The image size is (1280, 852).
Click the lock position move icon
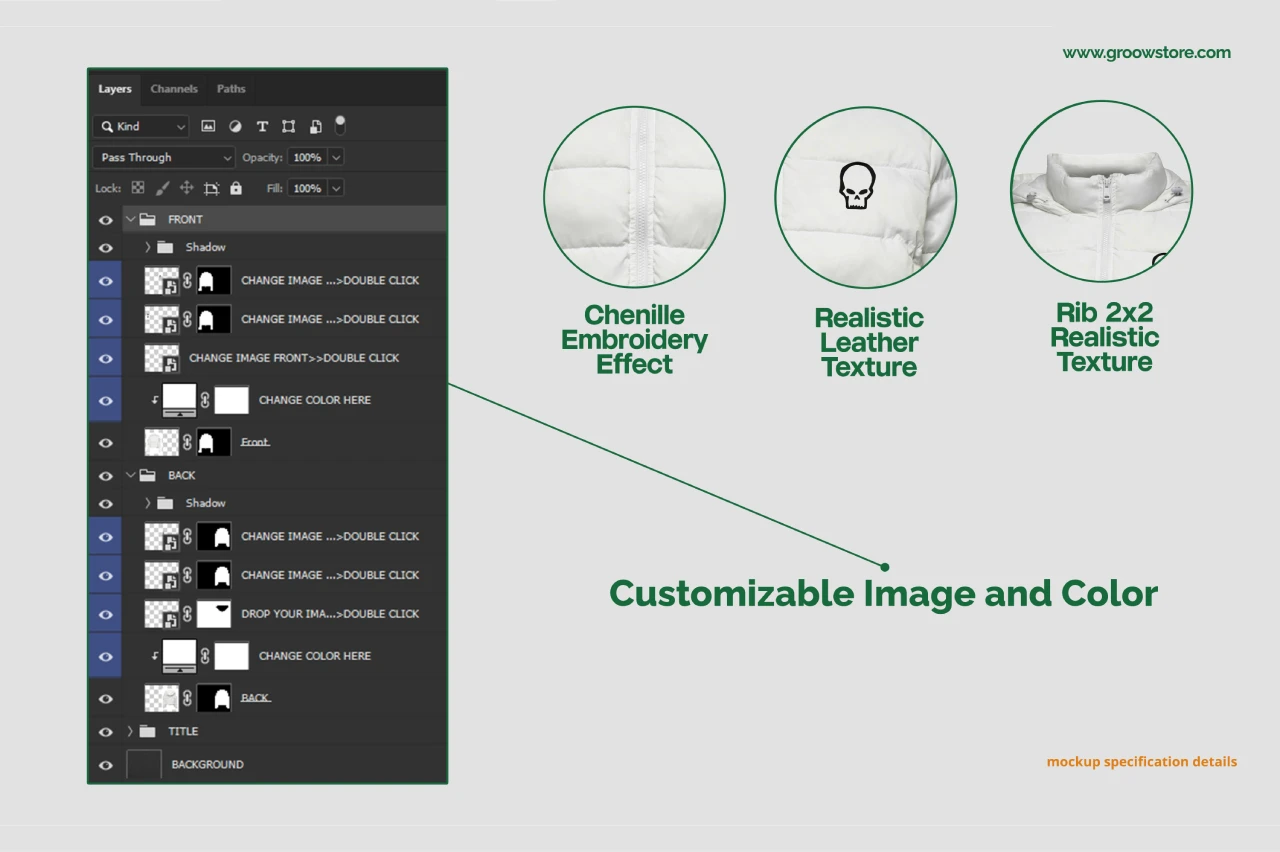pyautogui.click(x=186, y=188)
